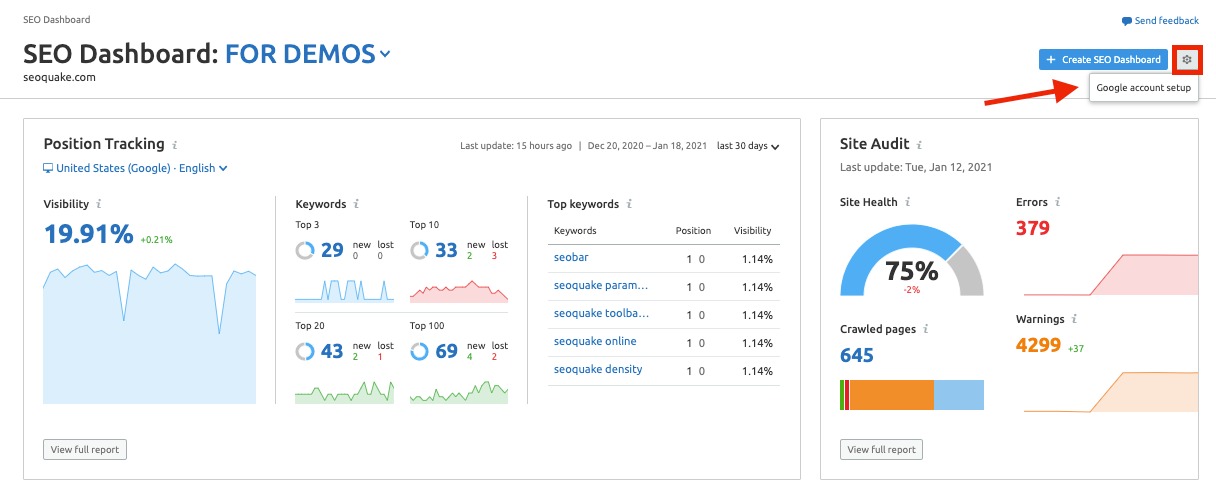Viewport: 1216px width, 492px height.
Task: Open the last 30 days range dropdown
Action: pos(748,146)
